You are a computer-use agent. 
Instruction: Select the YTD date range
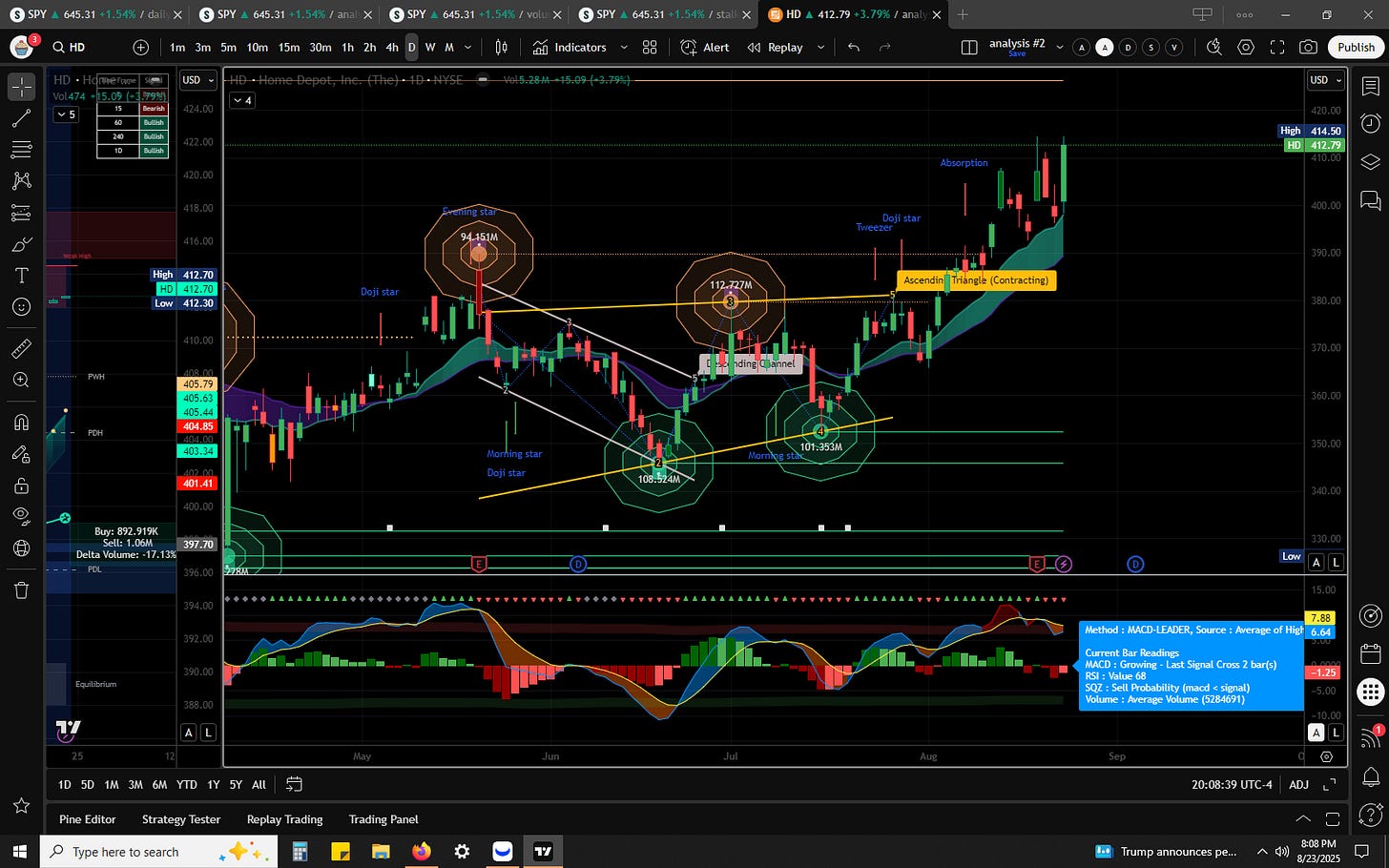(x=187, y=784)
